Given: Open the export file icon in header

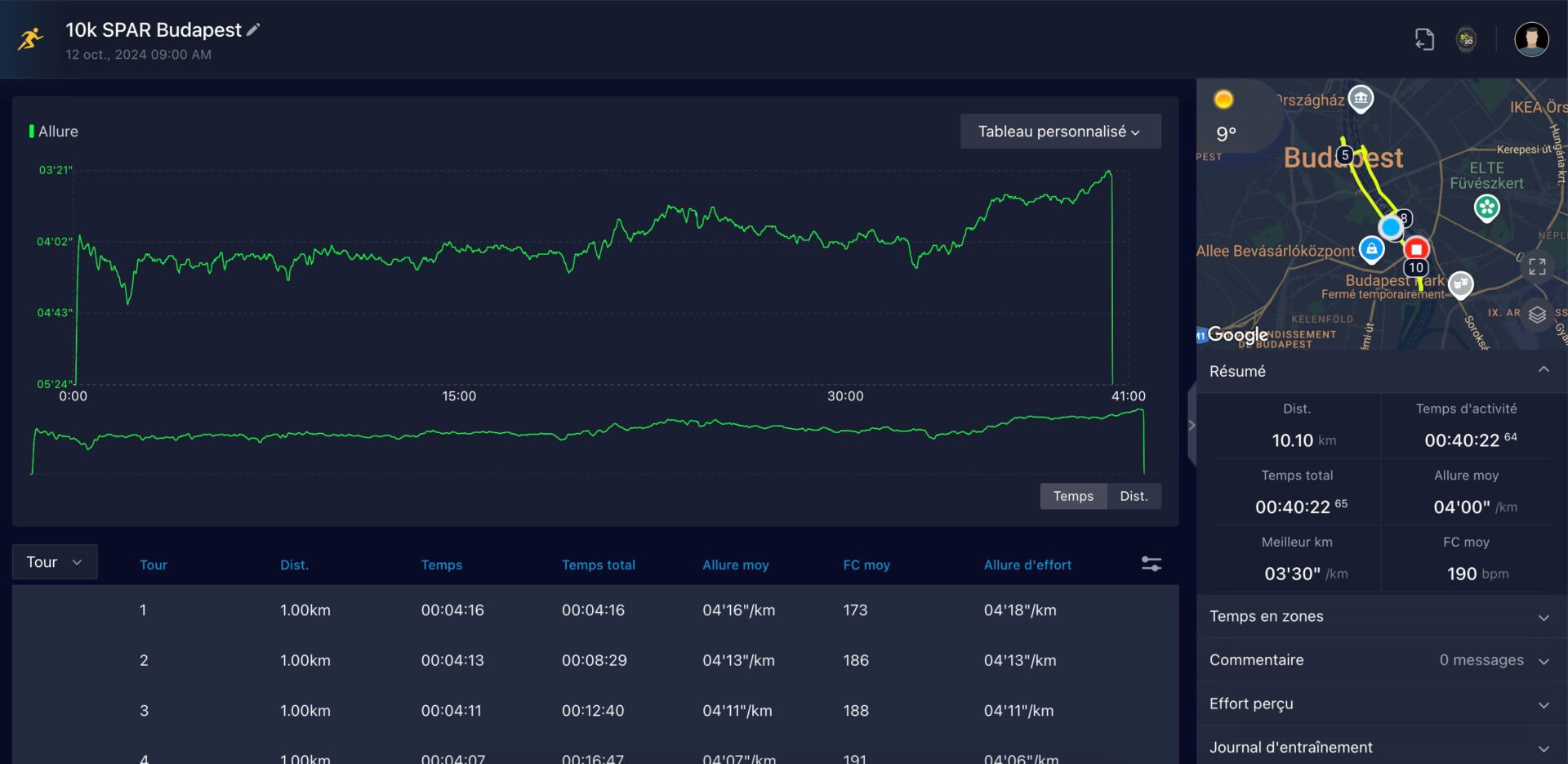Looking at the screenshot, I should pyautogui.click(x=1424, y=39).
